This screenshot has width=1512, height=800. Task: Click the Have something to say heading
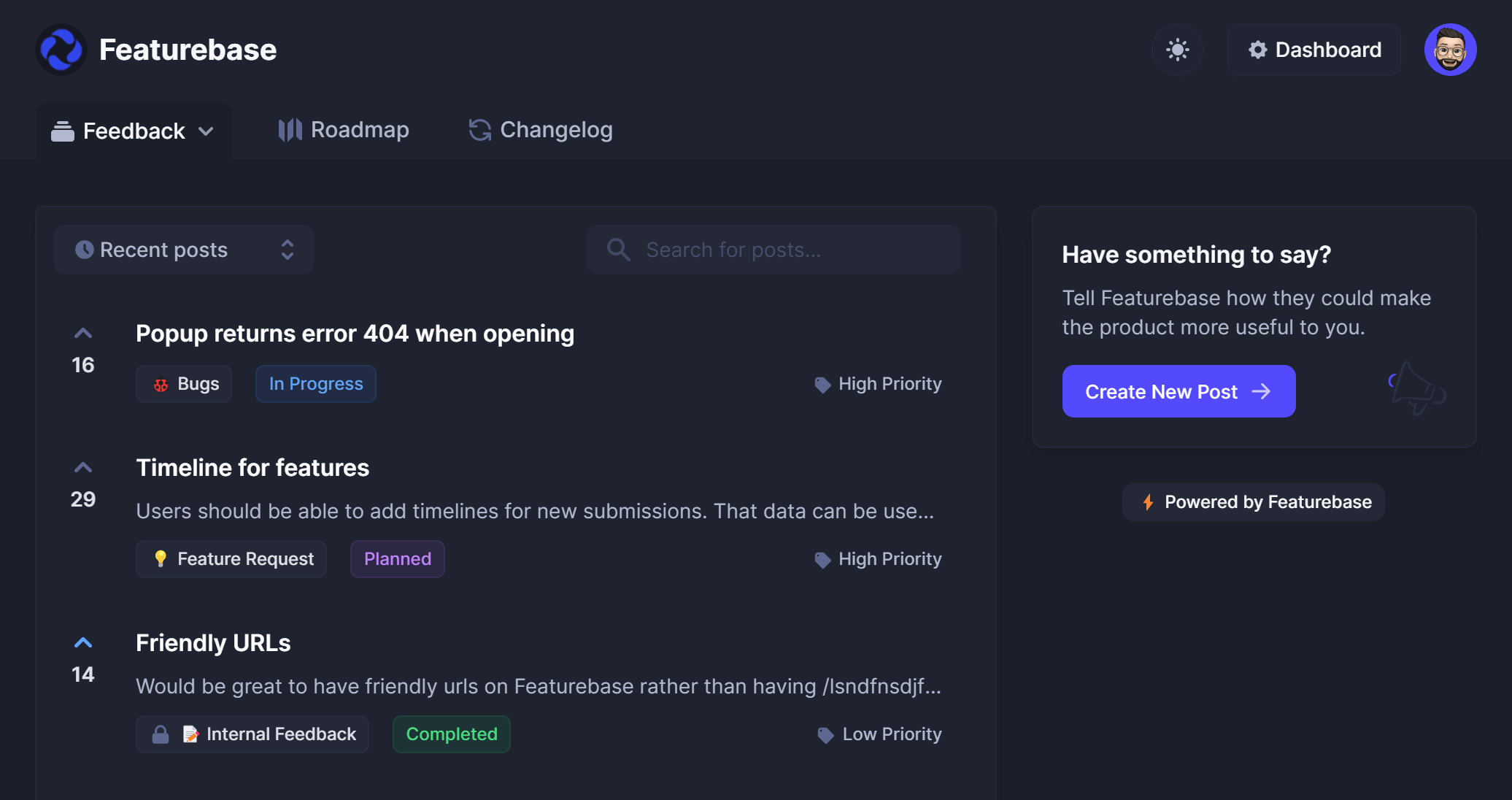(1197, 255)
